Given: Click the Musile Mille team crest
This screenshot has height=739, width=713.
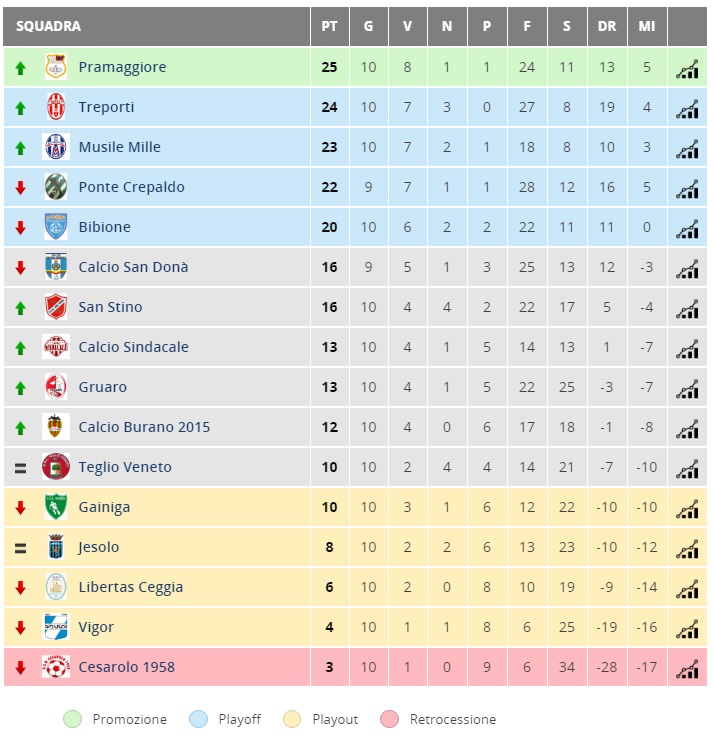Looking at the screenshot, I should coord(56,147).
